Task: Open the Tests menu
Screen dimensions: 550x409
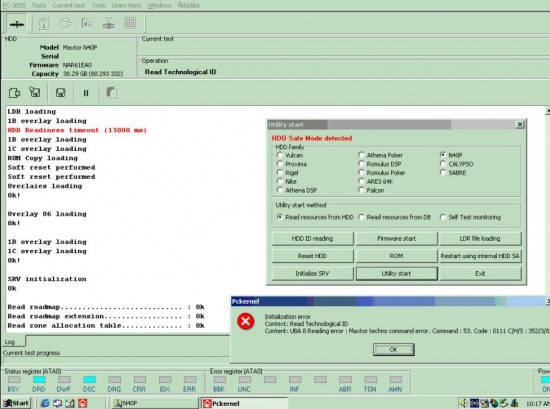Action: pyautogui.click(x=39, y=5)
